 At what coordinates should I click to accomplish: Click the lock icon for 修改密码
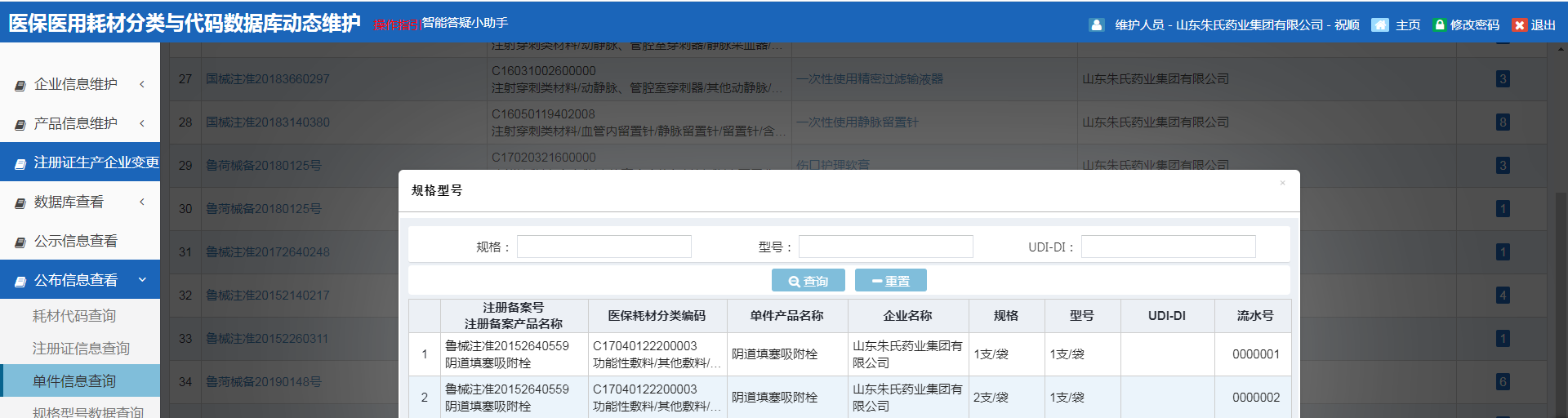[x=1440, y=25]
